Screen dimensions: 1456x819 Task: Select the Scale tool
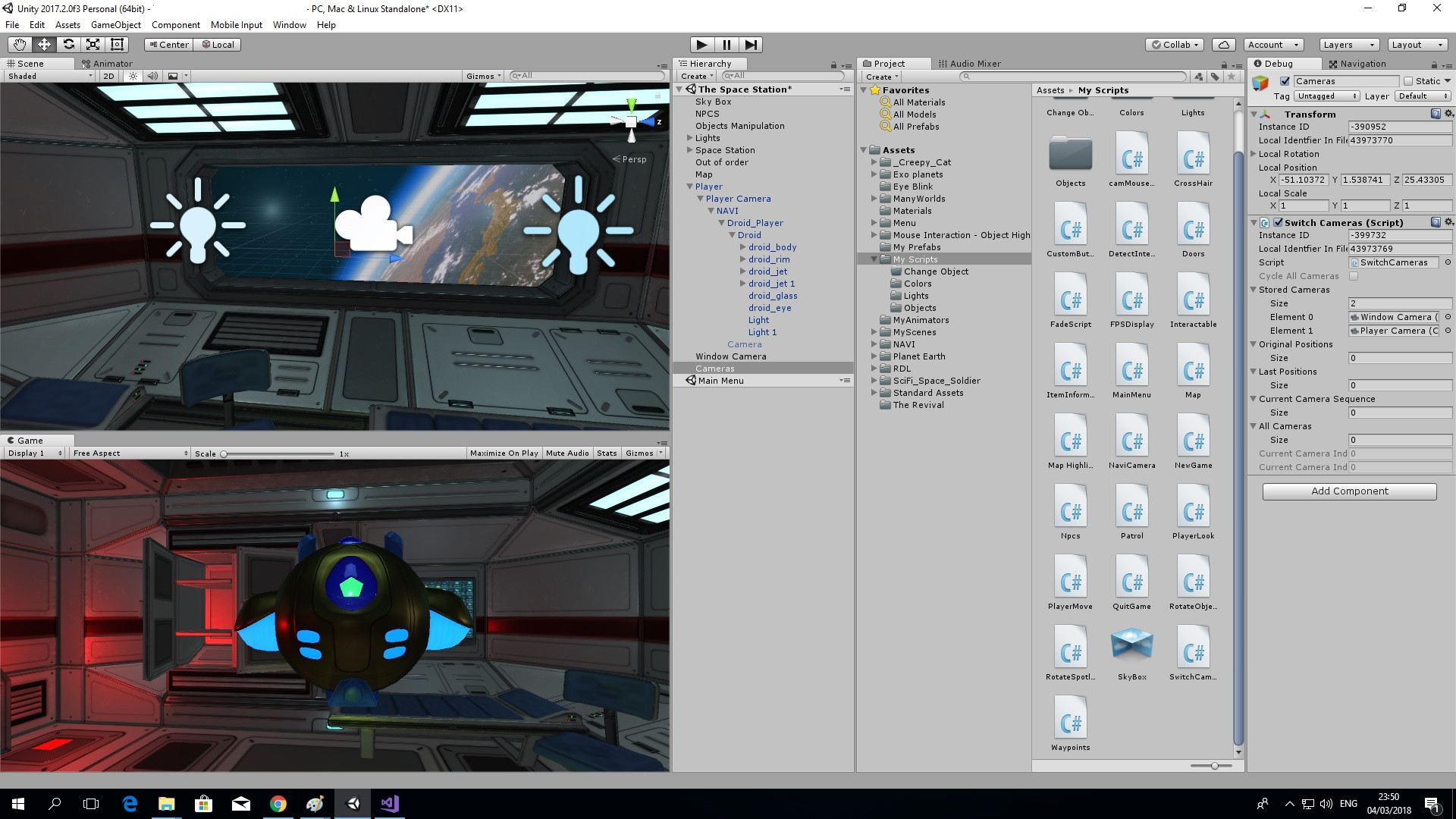click(93, 45)
